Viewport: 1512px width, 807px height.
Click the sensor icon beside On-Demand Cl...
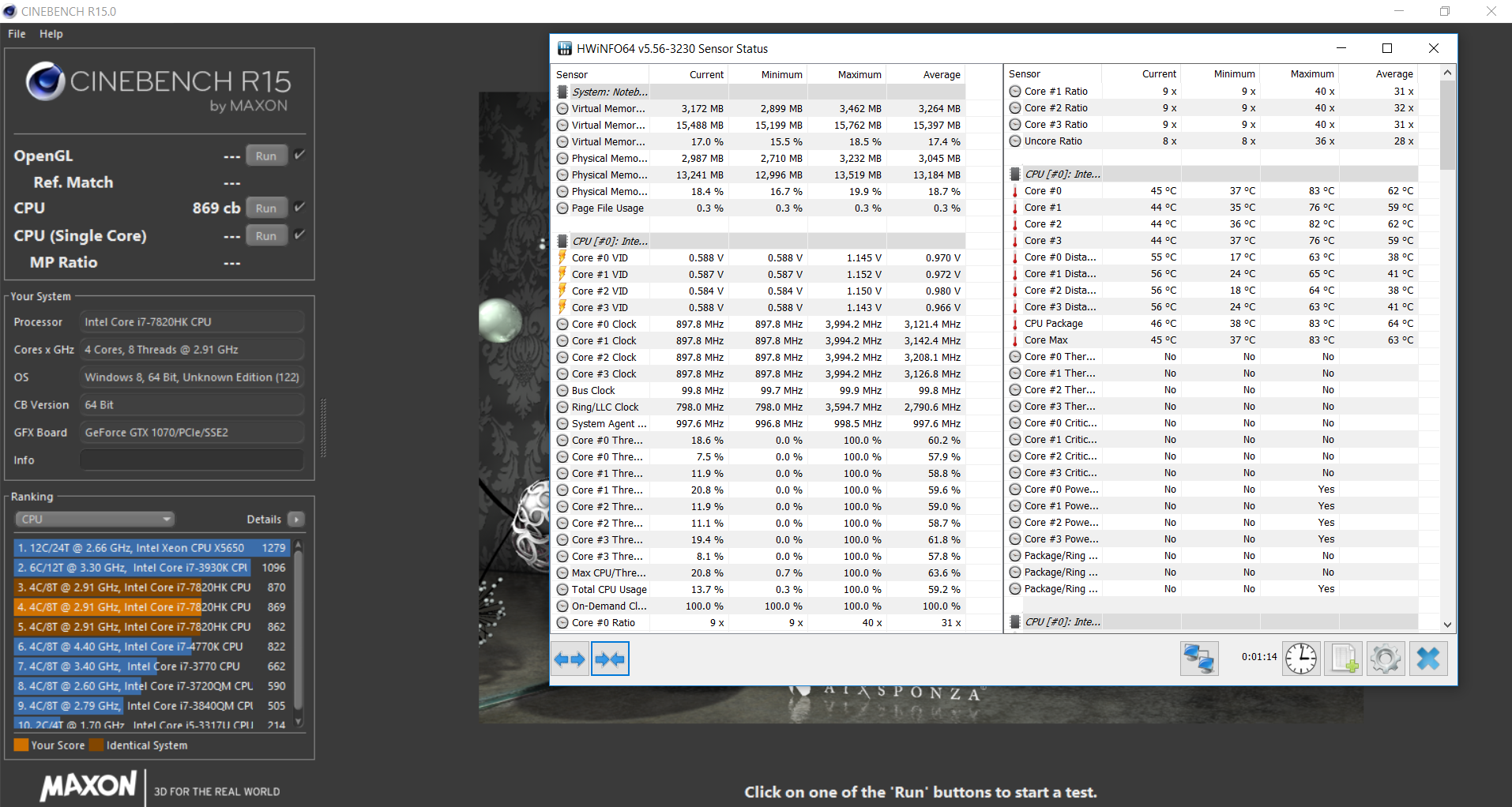pos(562,606)
